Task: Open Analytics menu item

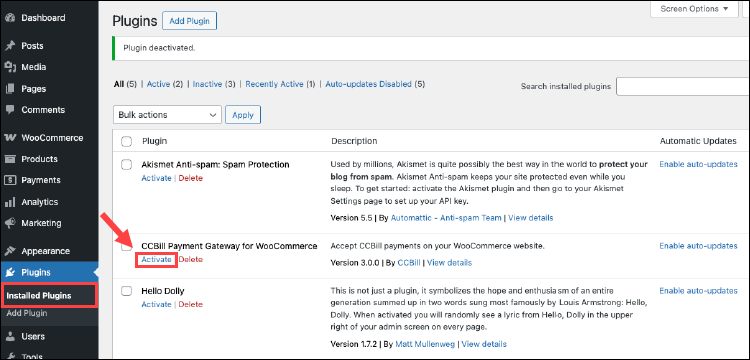Action: point(40,202)
